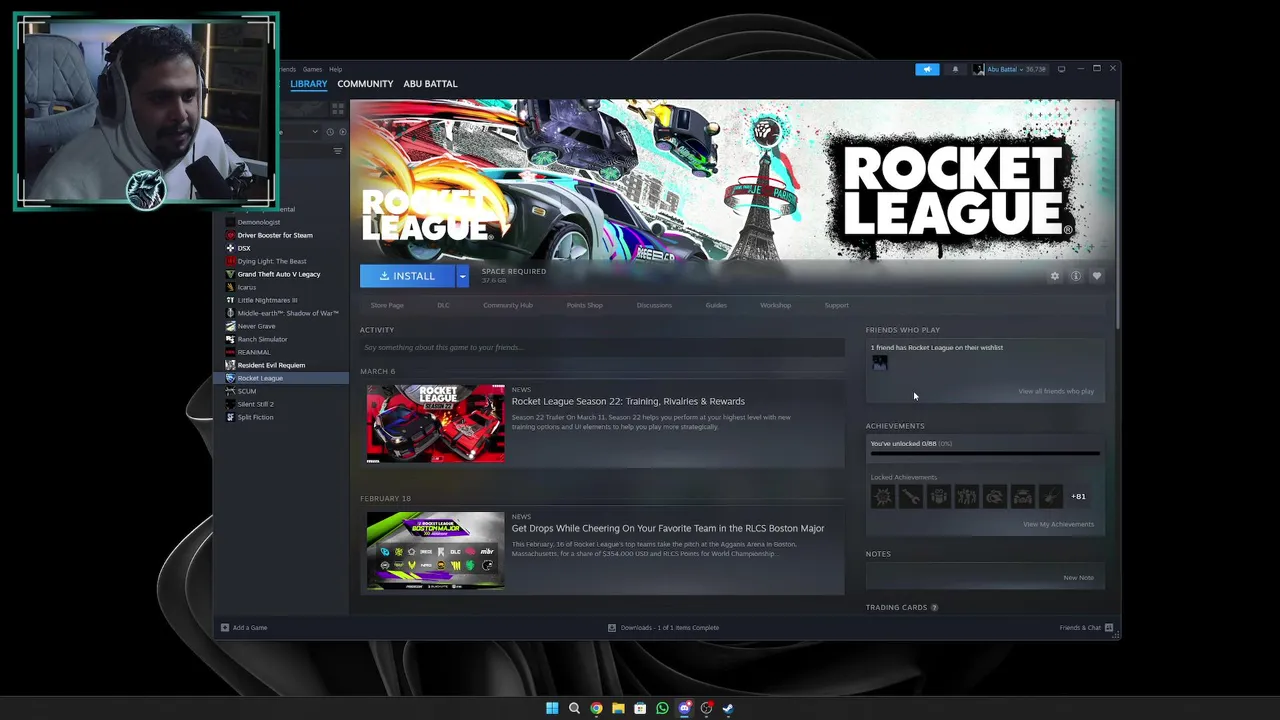Viewport: 1280px width, 720px height.
Task: Add Rocket League to favorites heart
Action: point(1097,276)
